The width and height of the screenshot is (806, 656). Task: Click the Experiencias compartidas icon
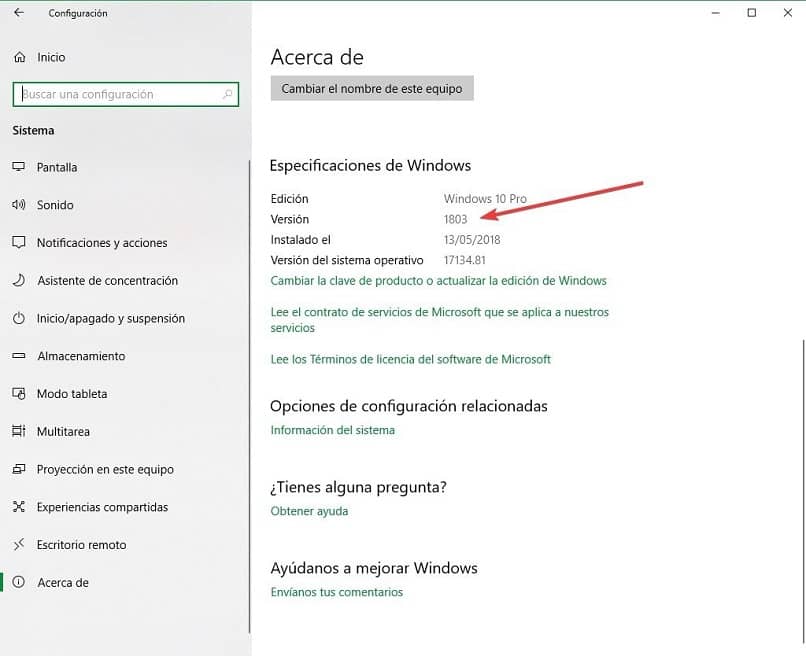point(19,506)
